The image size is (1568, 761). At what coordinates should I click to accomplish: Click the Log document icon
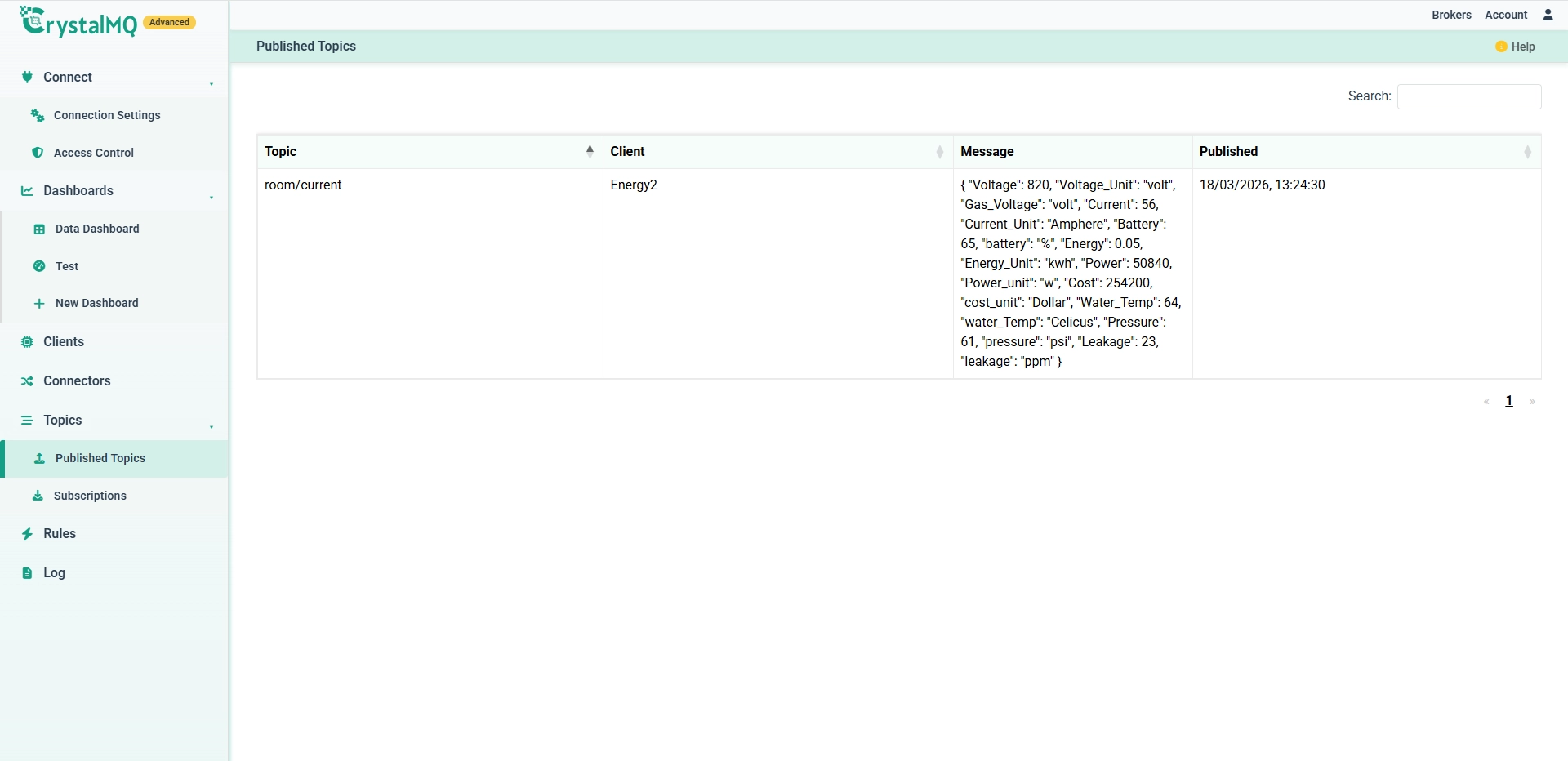coord(27,572)
